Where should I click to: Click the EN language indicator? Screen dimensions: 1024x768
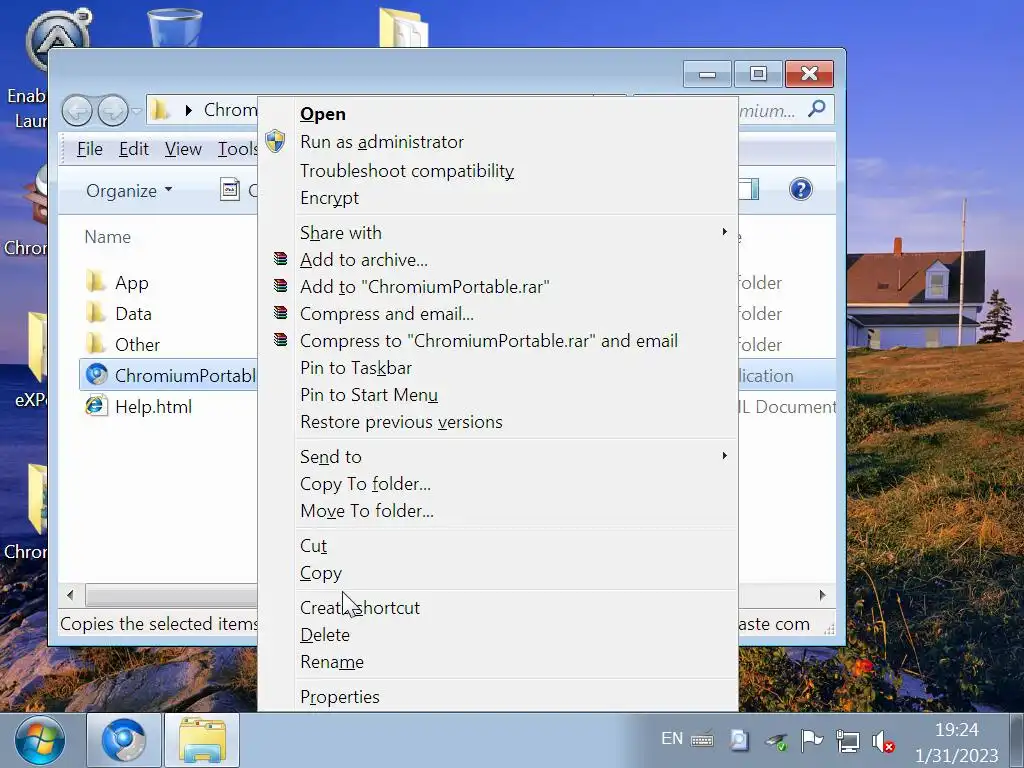[x=672, y=739]
